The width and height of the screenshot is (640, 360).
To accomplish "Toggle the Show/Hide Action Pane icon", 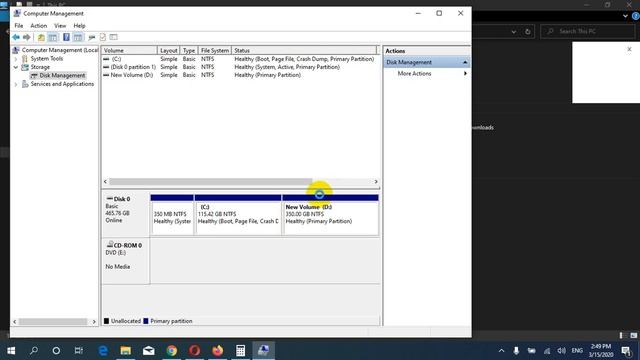I will click(x=78, y=38).
